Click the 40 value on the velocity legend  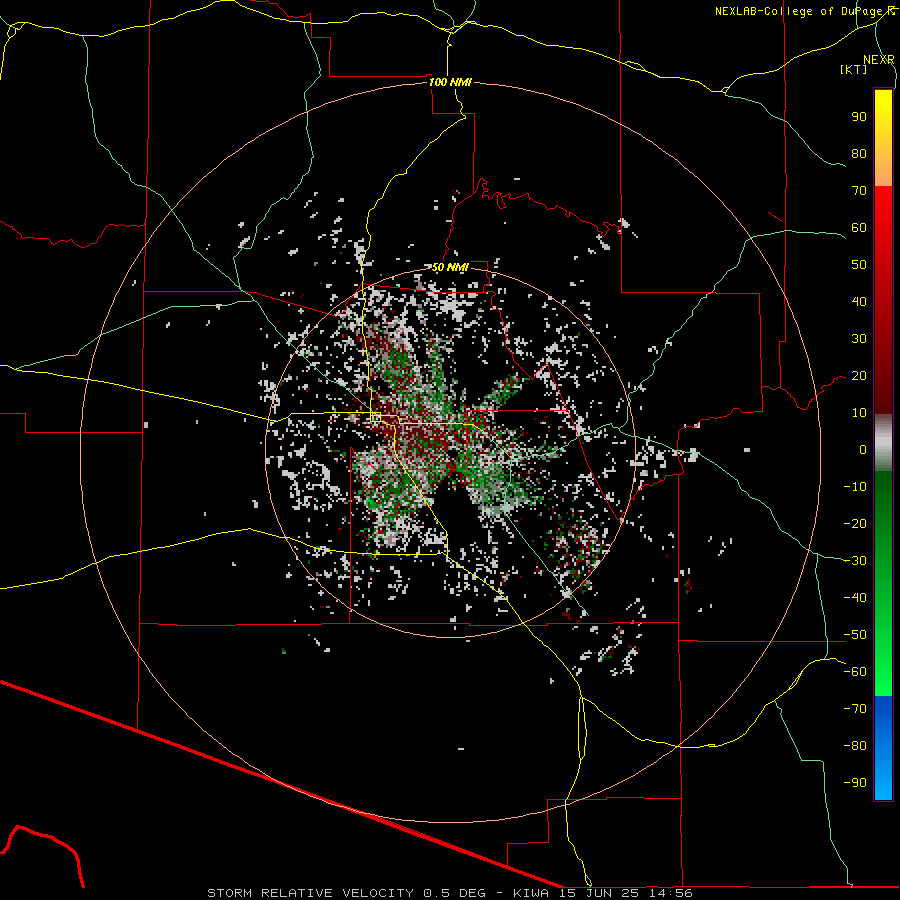click(x=859, y=302)
